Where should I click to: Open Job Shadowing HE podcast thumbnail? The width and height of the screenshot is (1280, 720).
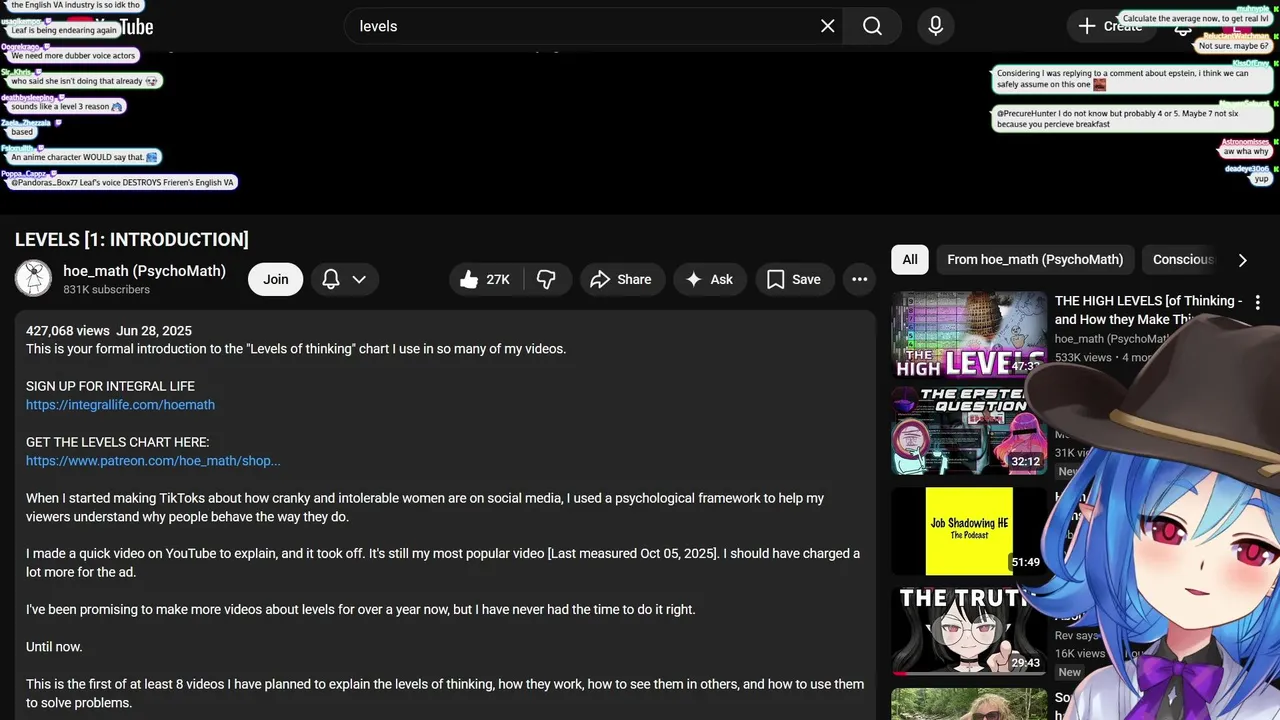pos(969,531)
